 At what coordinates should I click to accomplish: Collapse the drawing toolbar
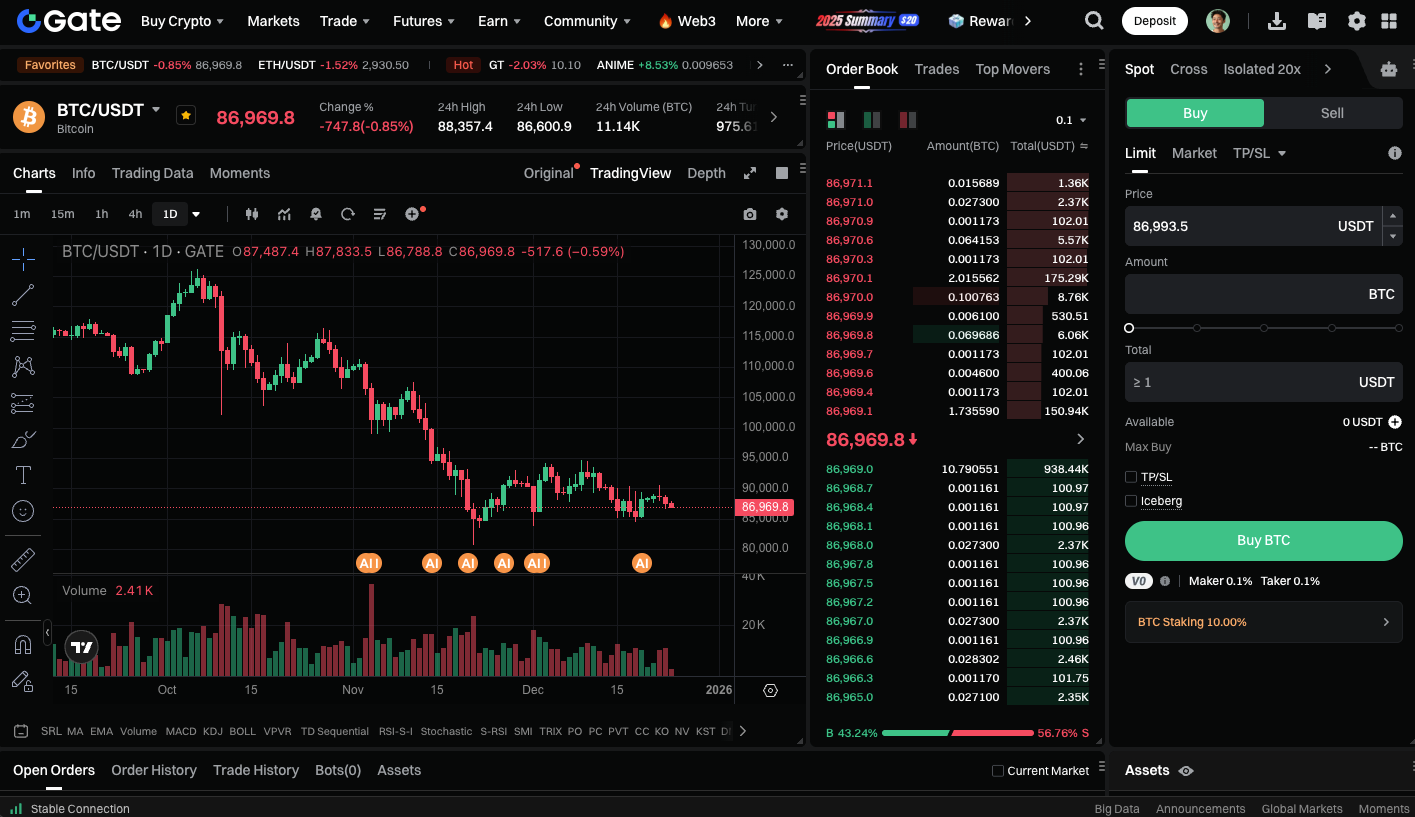click(x=47, y=632)
